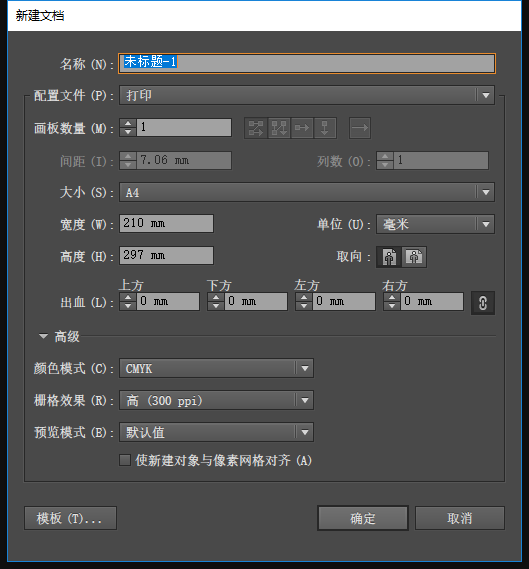Open the 颜色模式 CMYK dropdown
The width and height of the screenshot is (529, 569).
[216, 368]
